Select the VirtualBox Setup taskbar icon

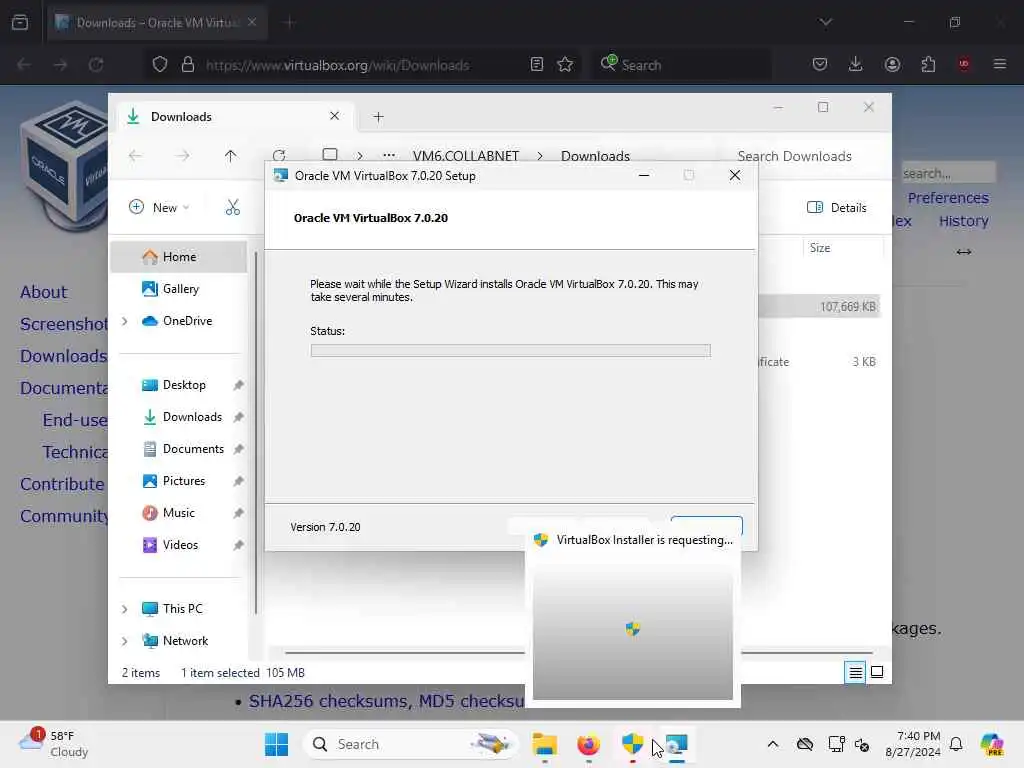[x=677, y=744]
